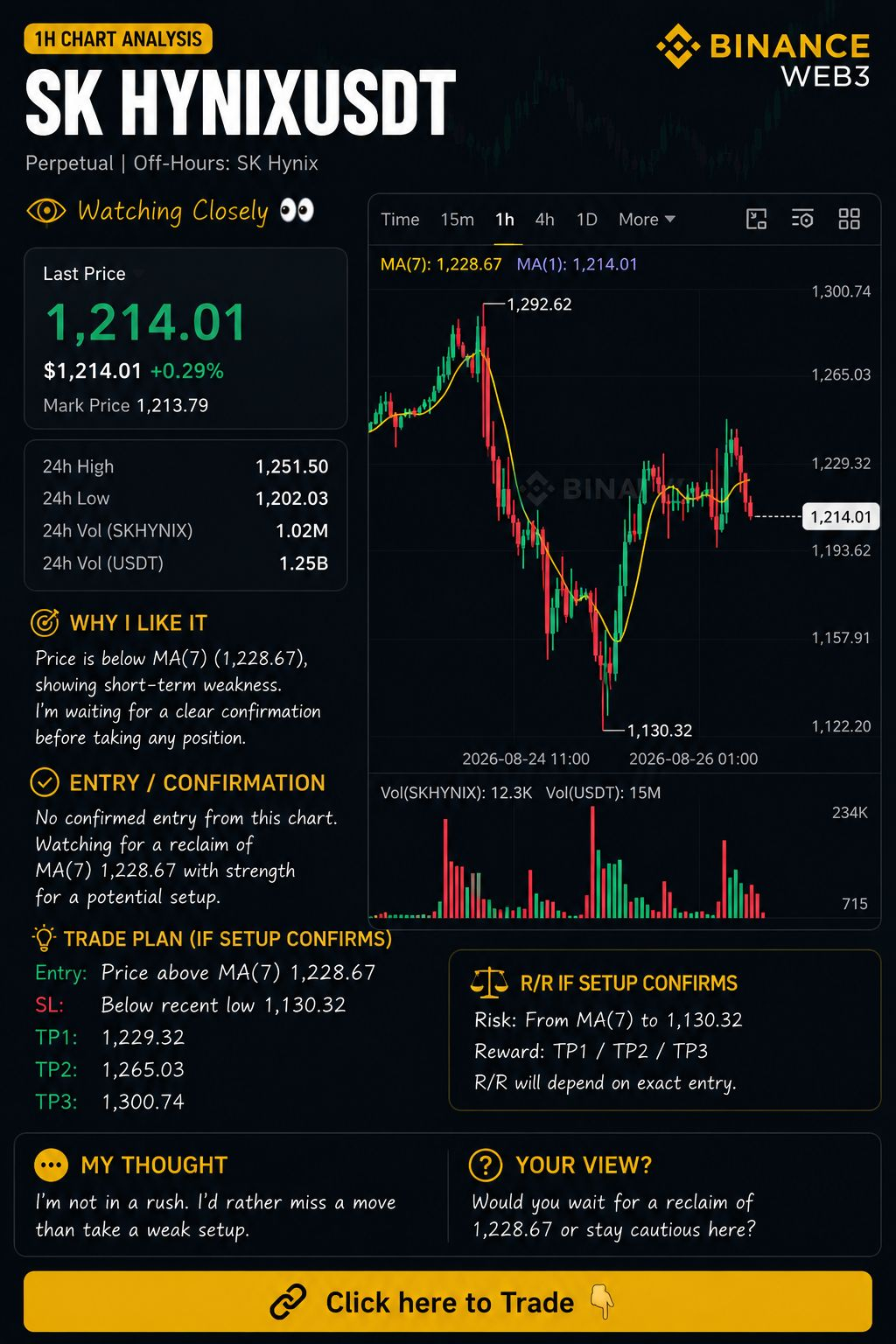Click the balance scale icon by R/R
The image size is (896, 1344).
pos(488,983)
